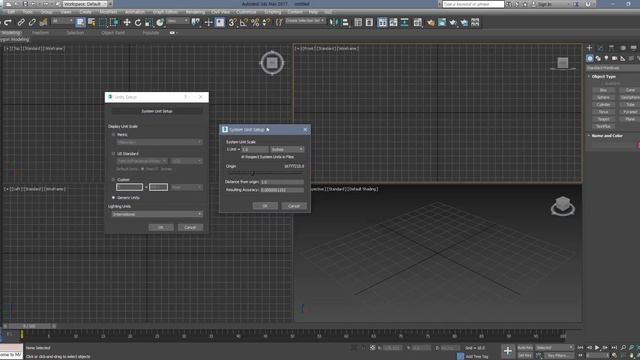Screen dimensions: 640x360
Task: Click the time slider handle above timeline
Action: pos(29,326)
